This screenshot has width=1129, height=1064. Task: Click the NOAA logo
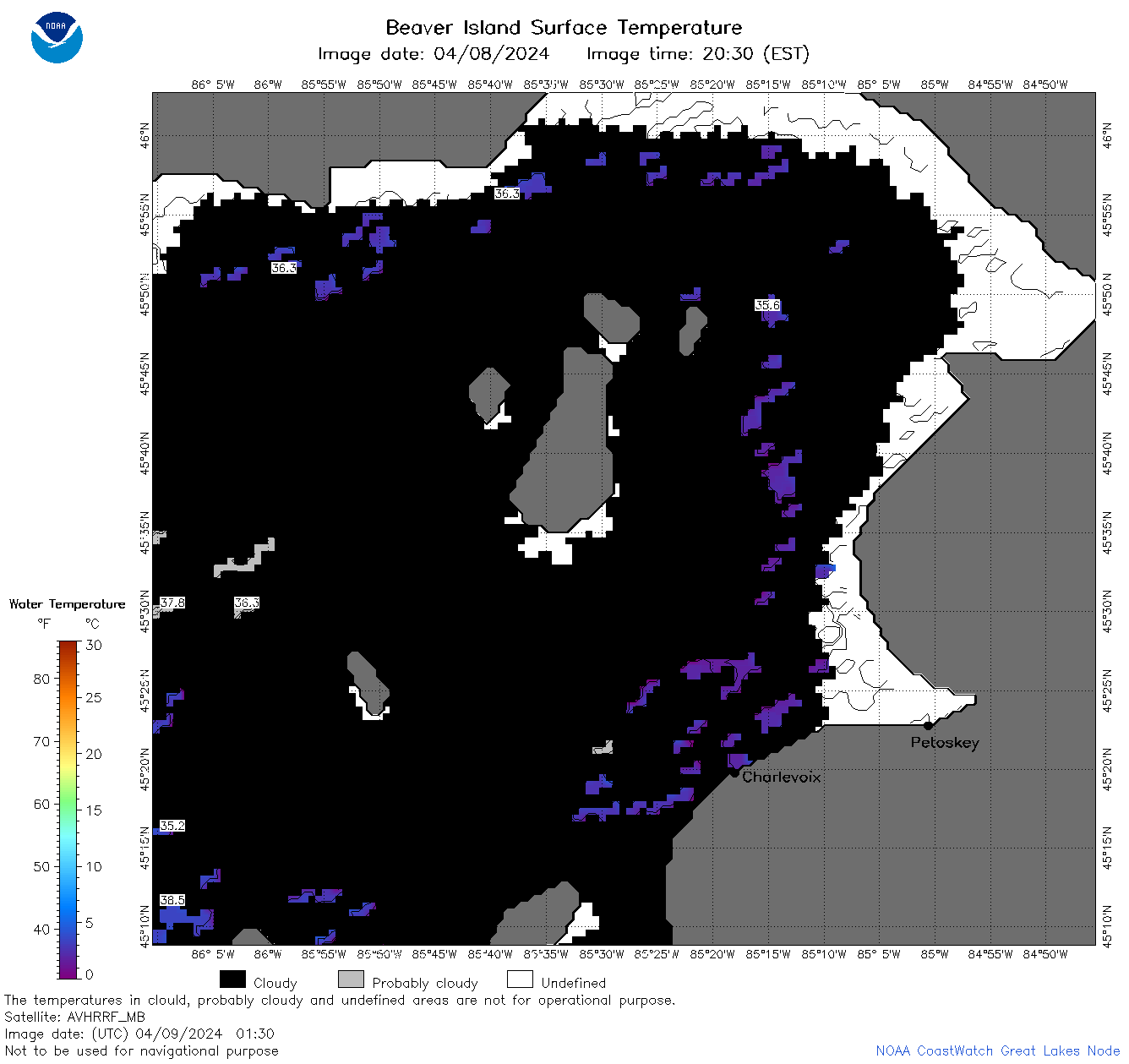tap(57, 37)
